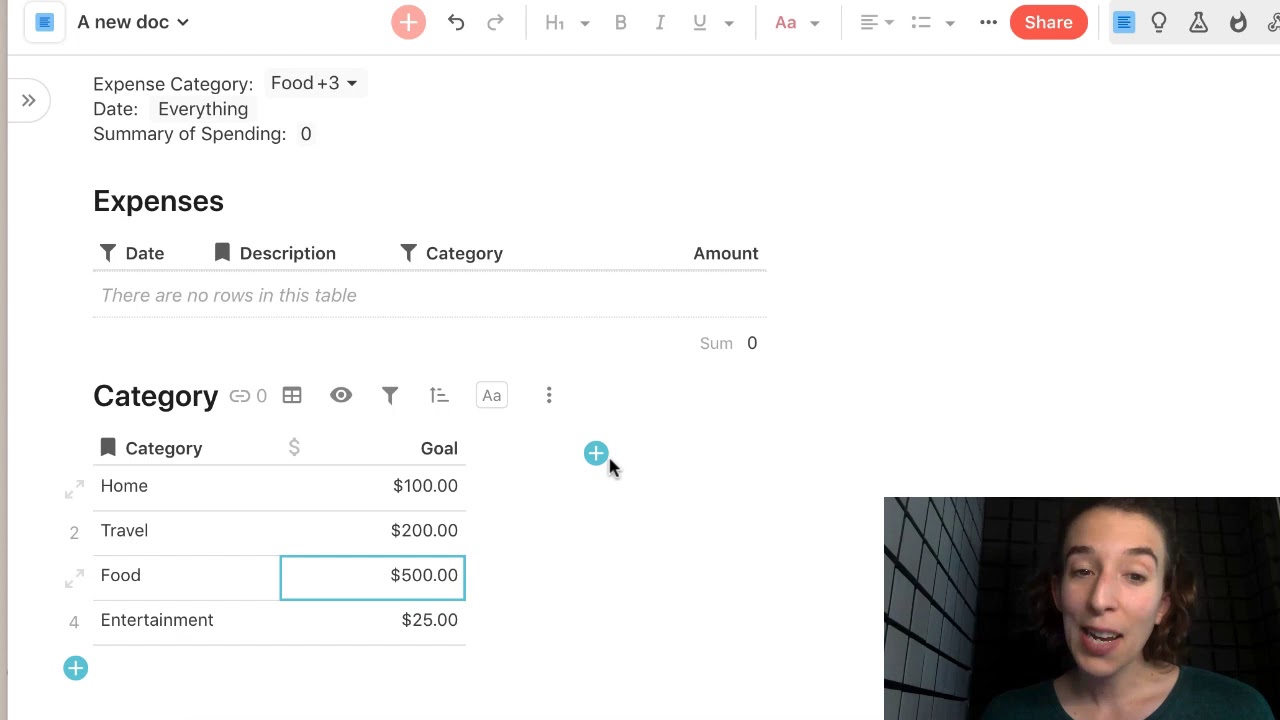Expand the underline options arrow
Screen dimensions: 1280x720
pos(729,23)
